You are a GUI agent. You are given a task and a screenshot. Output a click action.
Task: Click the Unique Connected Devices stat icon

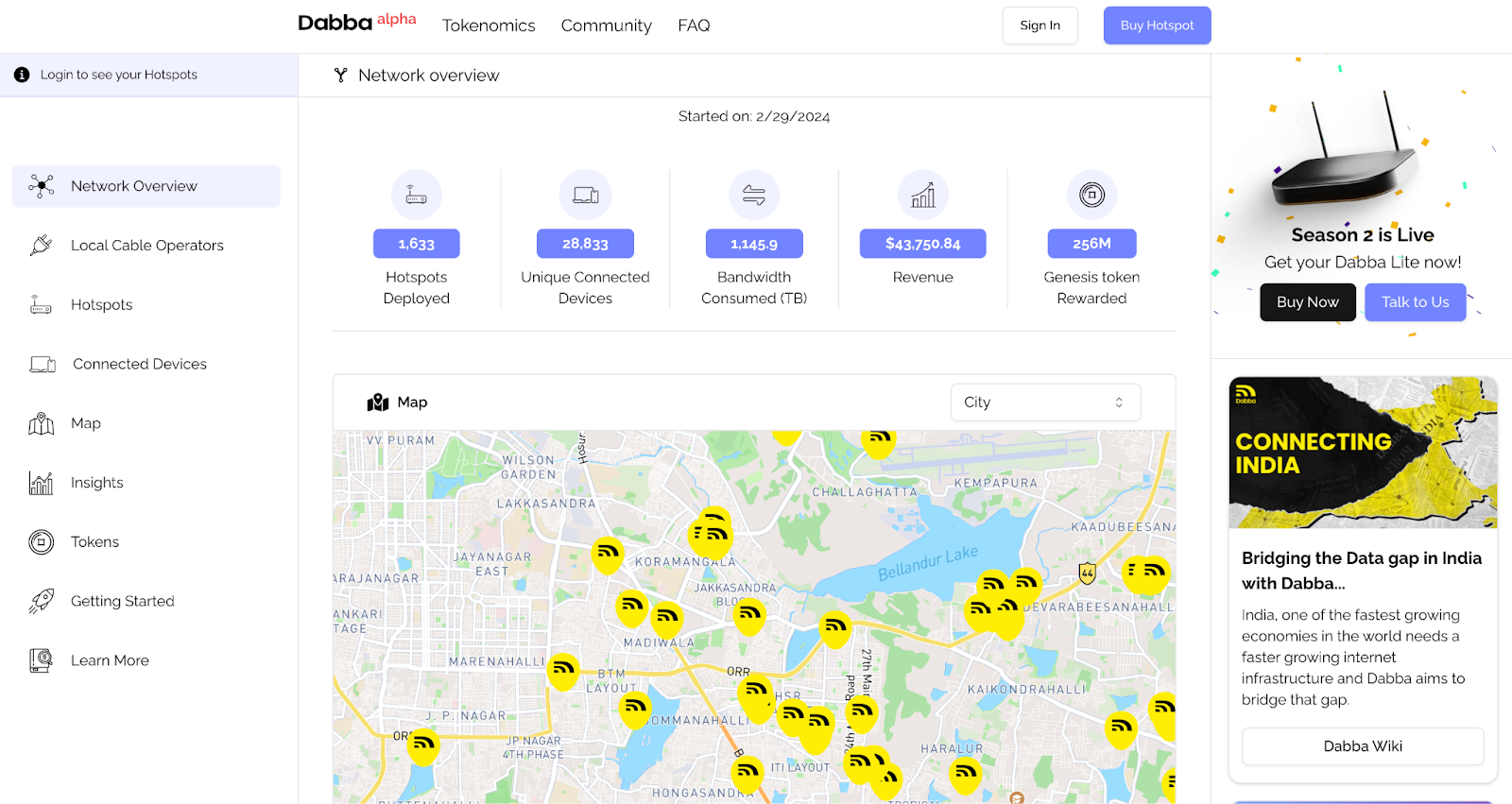tap(586, 195)
